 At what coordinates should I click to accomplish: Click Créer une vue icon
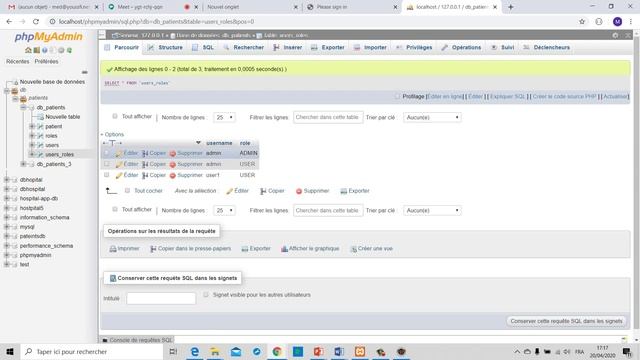[x=353, y=249]
